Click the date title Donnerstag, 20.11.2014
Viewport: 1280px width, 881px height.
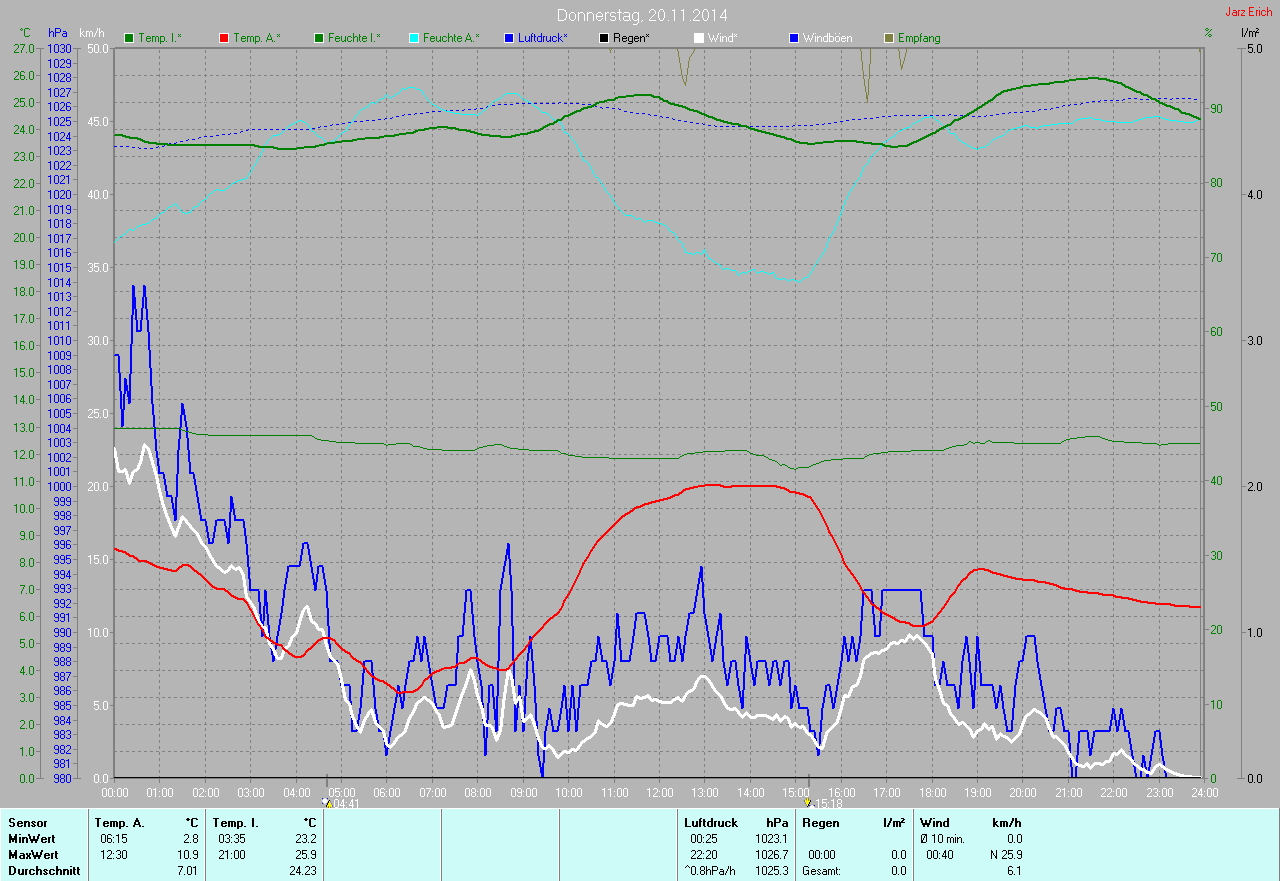[641, 15]
